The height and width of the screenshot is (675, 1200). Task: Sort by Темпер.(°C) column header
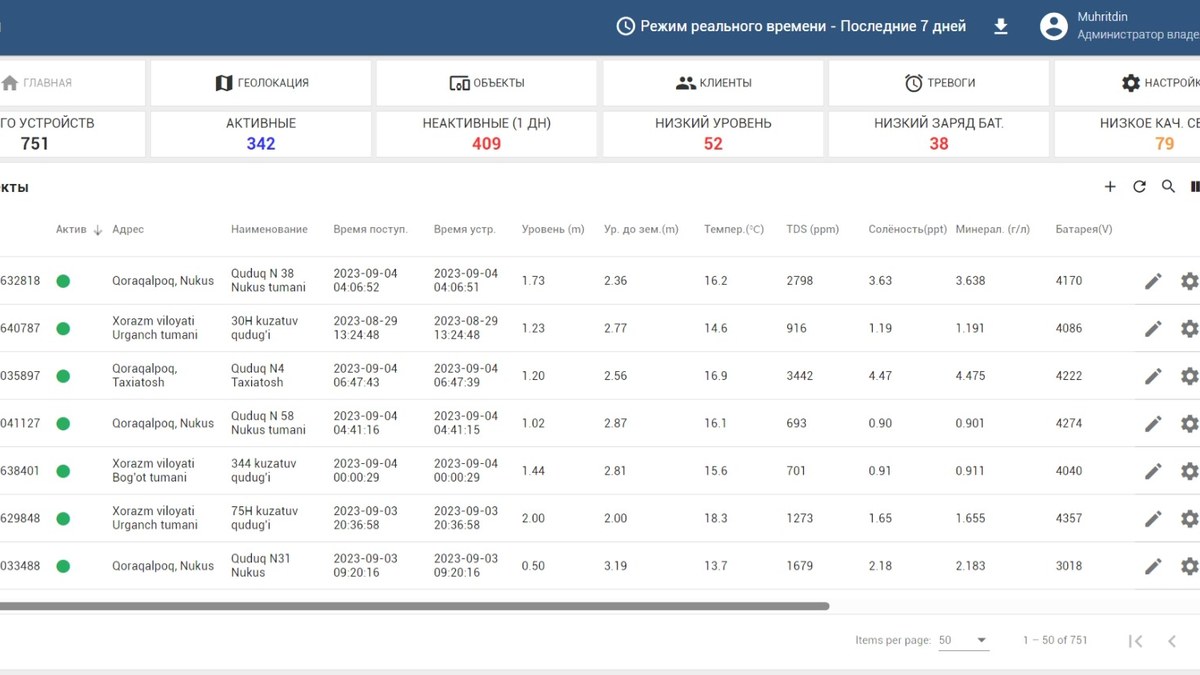click(x=734, y=230)
